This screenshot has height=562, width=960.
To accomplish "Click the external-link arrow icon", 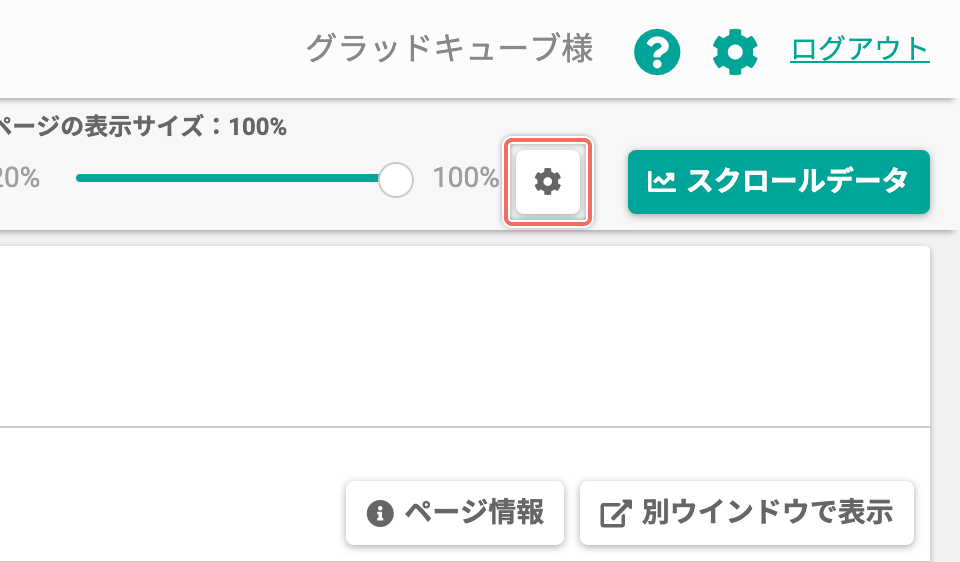I will [615, 513].
